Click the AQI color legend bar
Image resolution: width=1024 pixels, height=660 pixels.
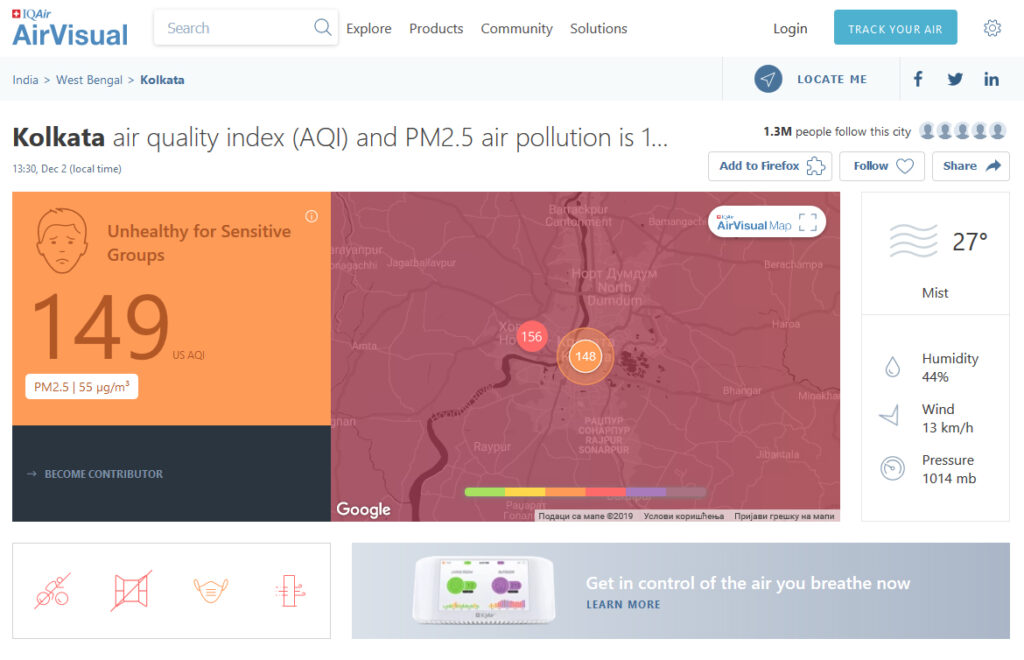(585, 492)
